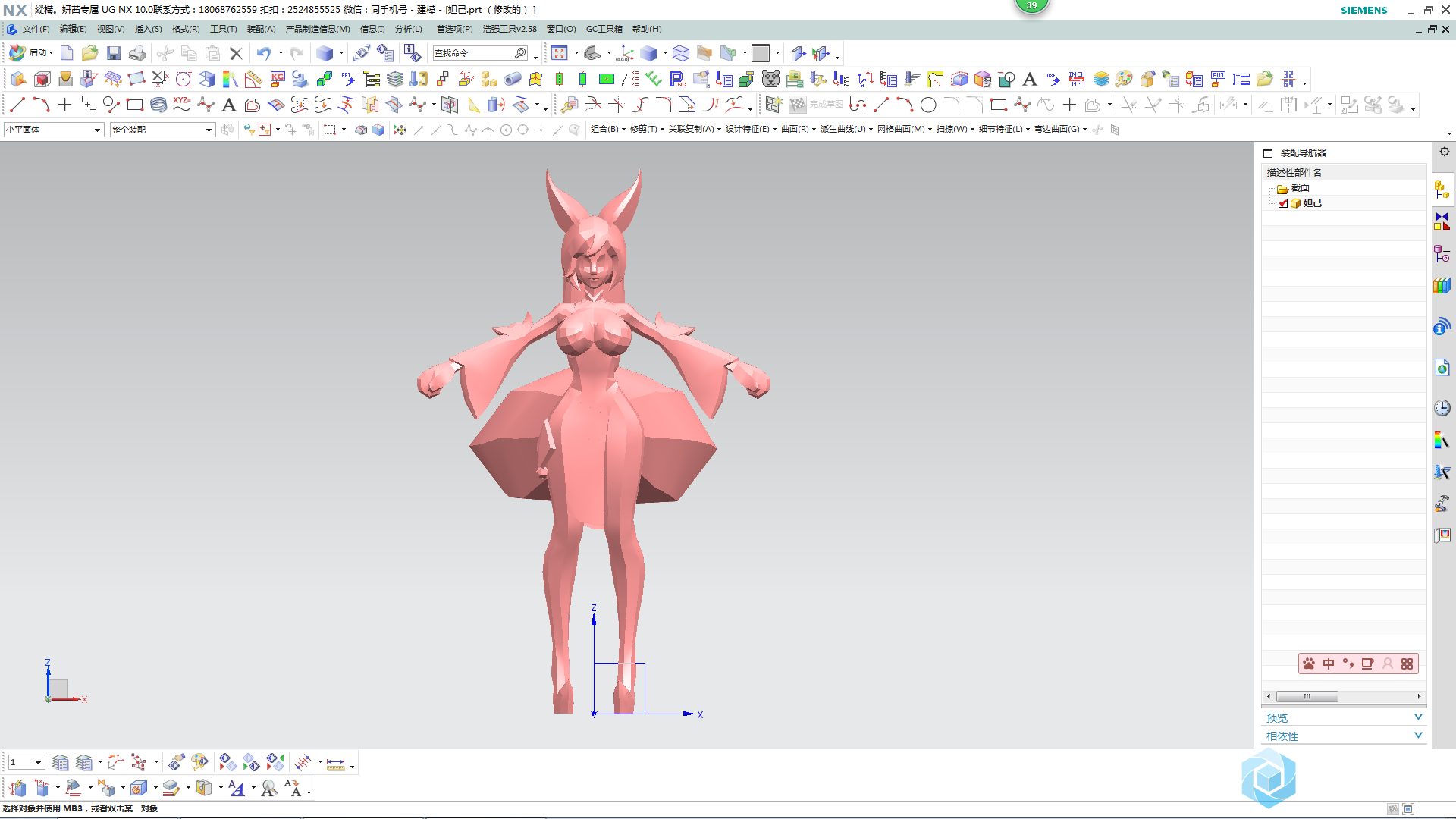Open the 修剪(T) toolbar menu
The image size is (1456, 819).
coord(647,130)
